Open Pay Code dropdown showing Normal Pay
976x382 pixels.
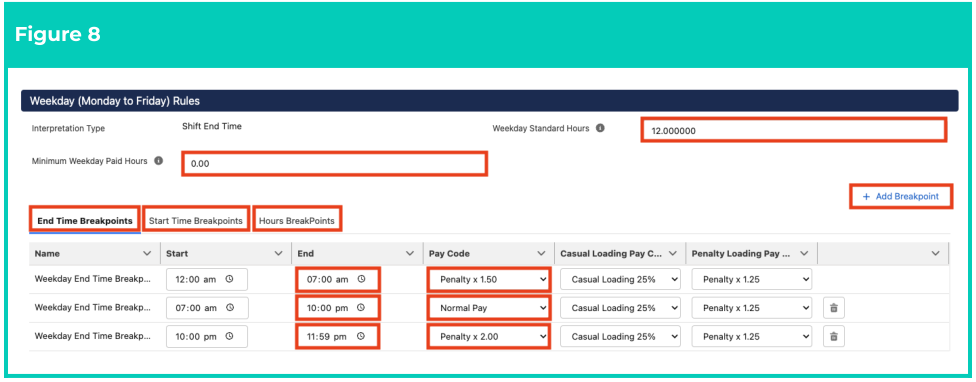point(489,308)
